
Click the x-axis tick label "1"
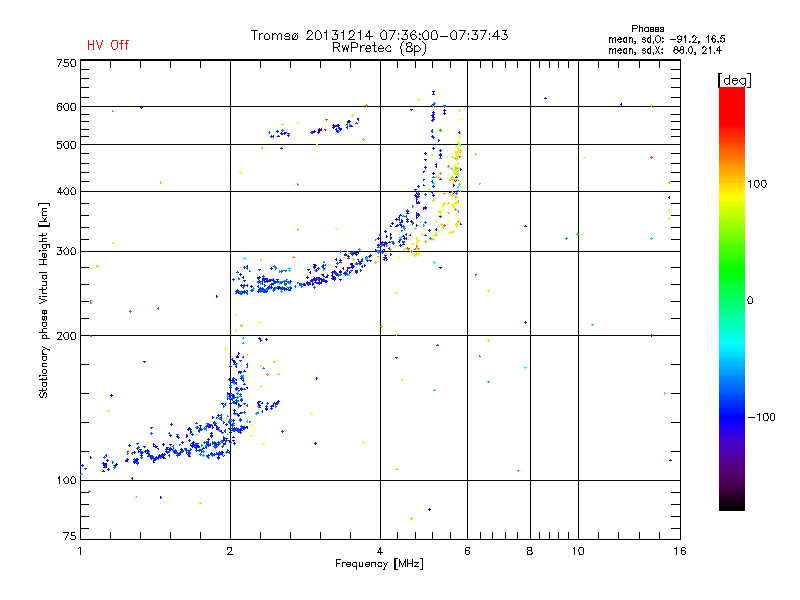pos(81,551)
